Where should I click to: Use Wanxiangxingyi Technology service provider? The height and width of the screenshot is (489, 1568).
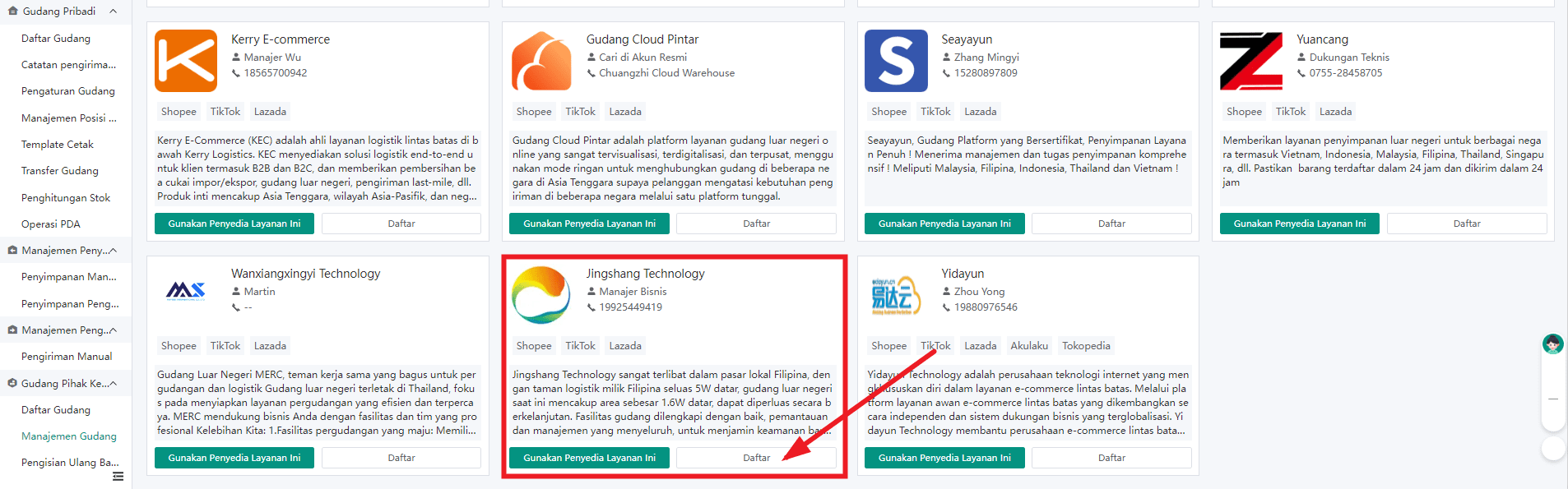pyautogui.click(x=234, y=458)
